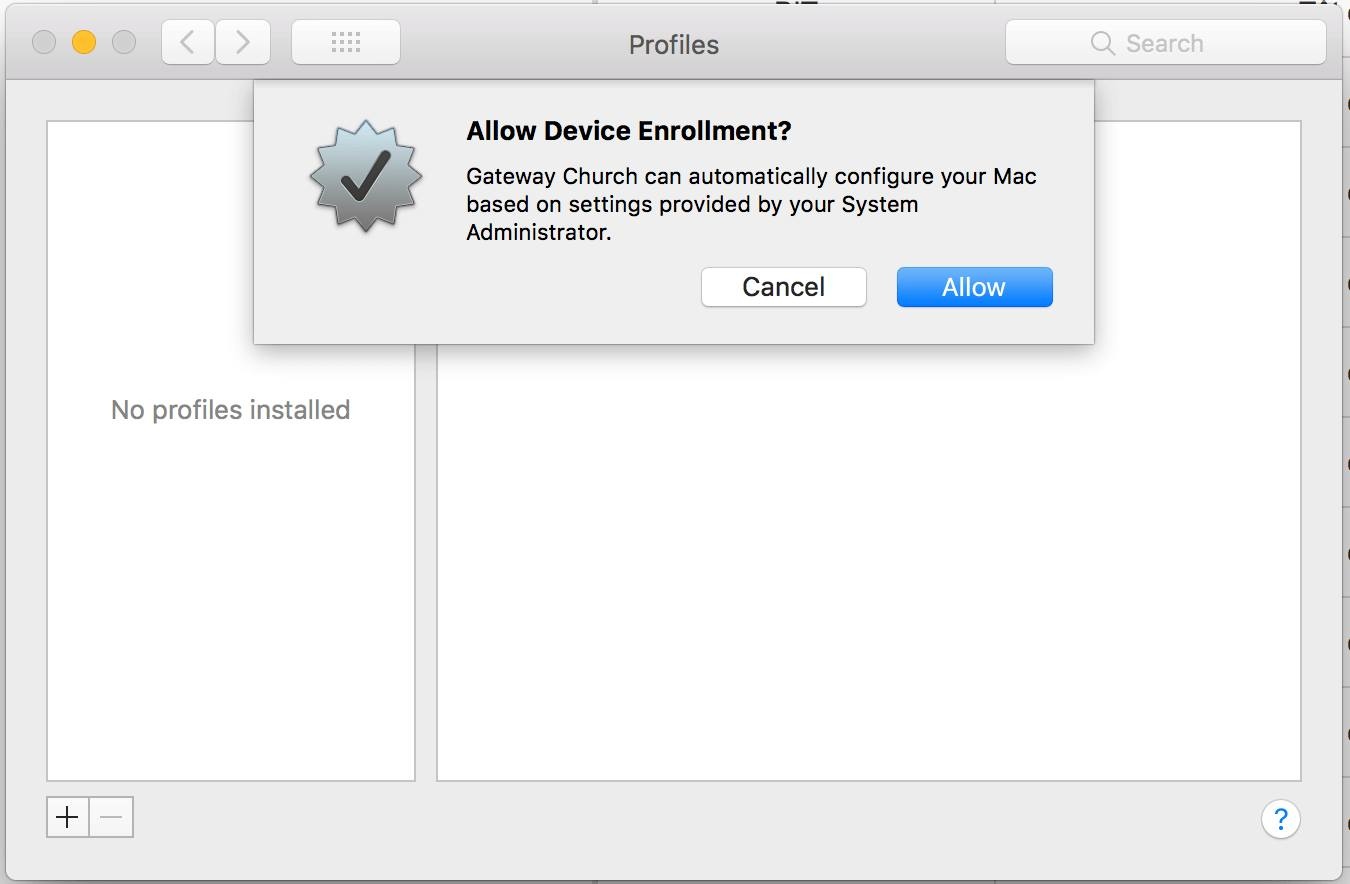Click the gray zoom window button
The height and width of the screenshot is (884, 1350).
tap(124, 42)
